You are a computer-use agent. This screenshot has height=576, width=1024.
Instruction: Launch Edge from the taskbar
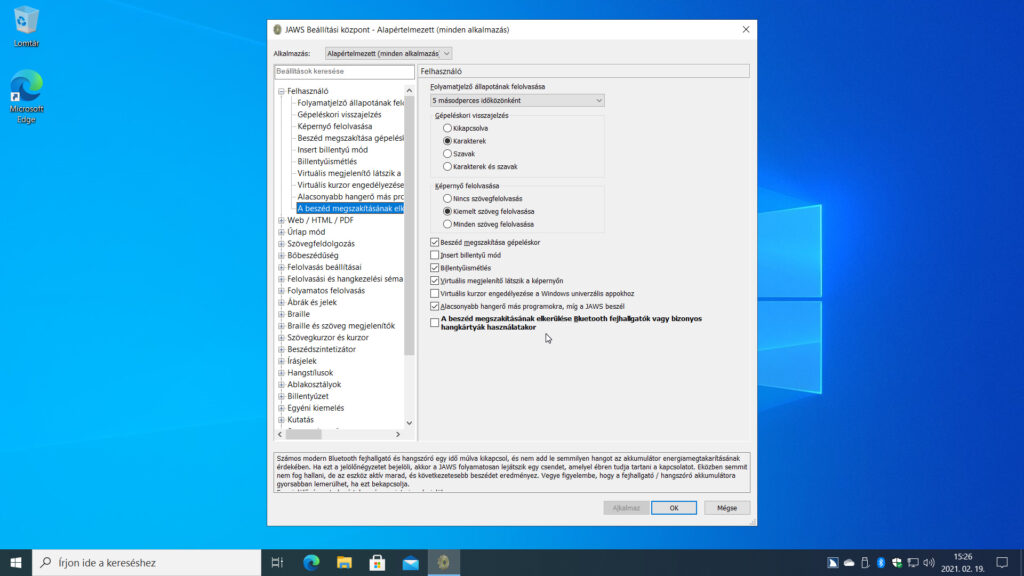click(312, 562)
